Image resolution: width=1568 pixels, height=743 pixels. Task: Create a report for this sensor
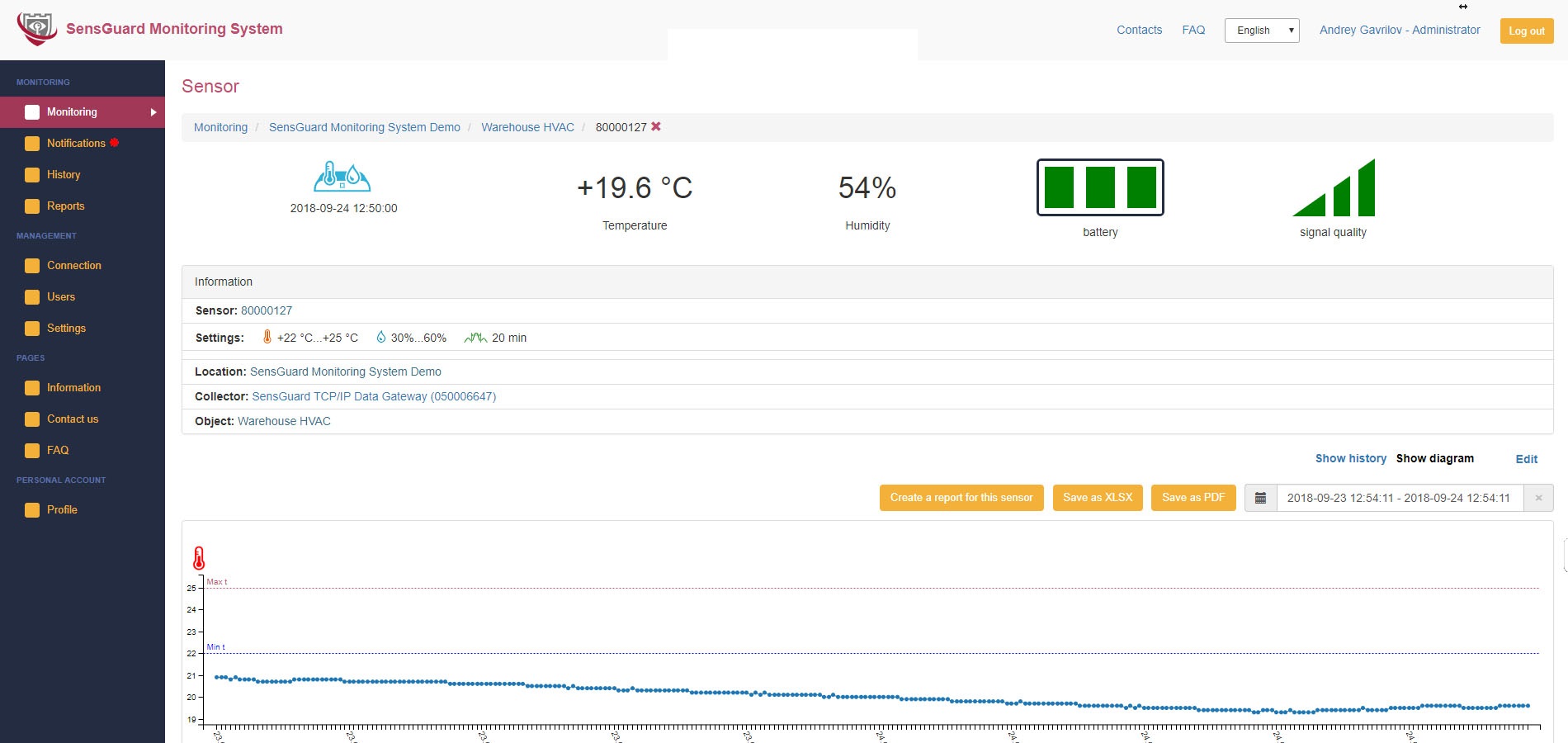point(961,497)
